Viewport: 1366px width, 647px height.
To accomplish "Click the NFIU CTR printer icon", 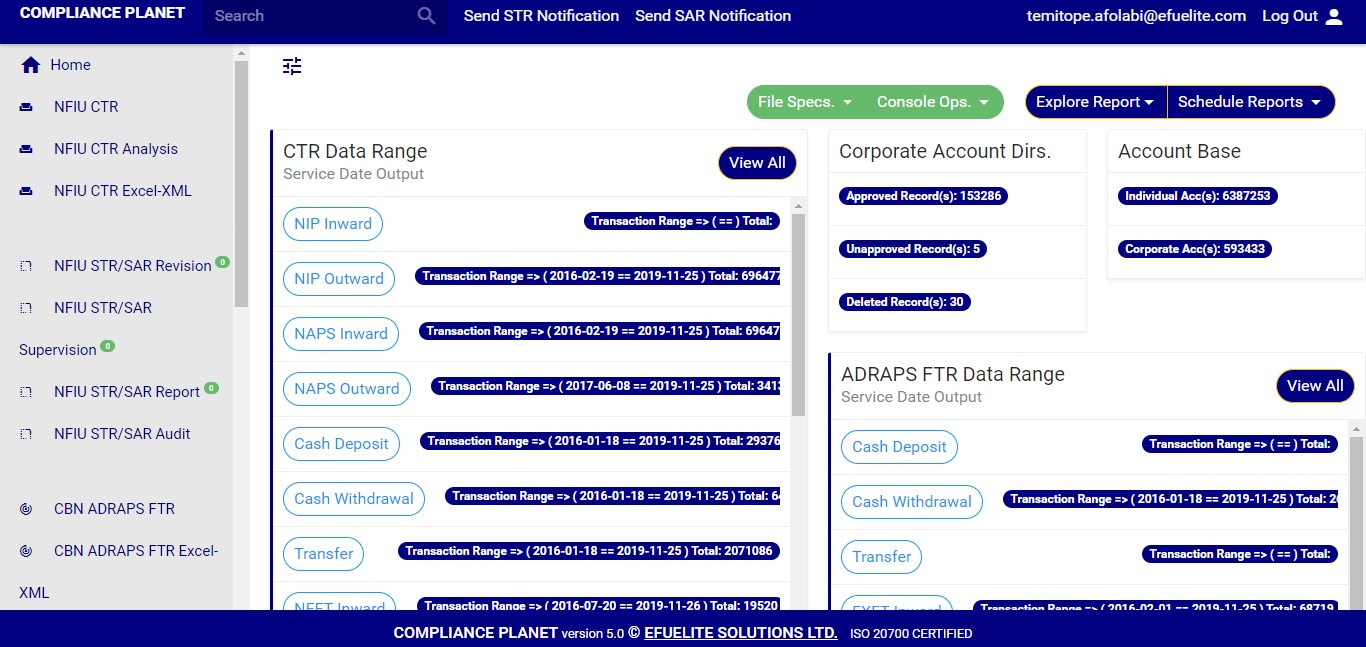I will click(27, 107).
